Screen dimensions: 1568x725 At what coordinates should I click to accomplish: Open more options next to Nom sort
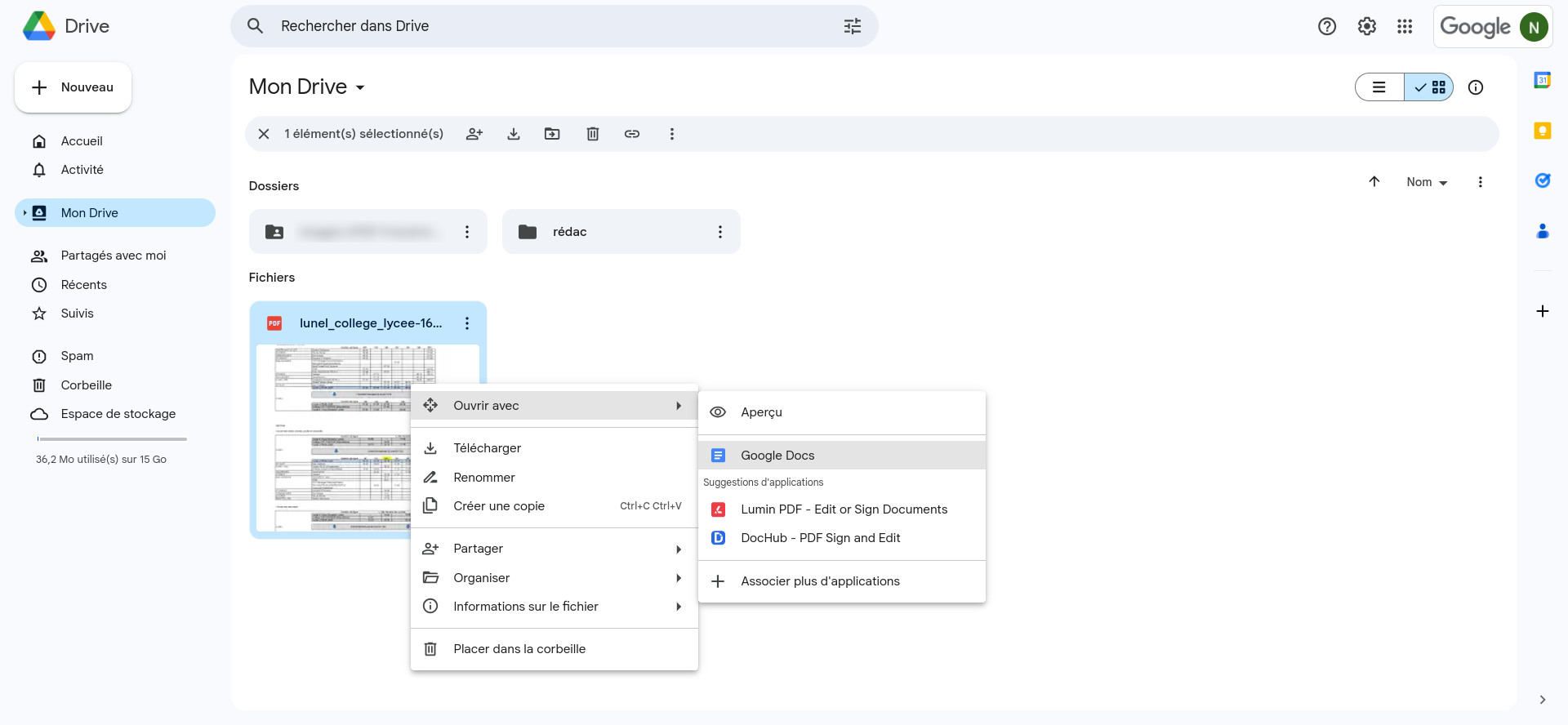[1481, 182]
